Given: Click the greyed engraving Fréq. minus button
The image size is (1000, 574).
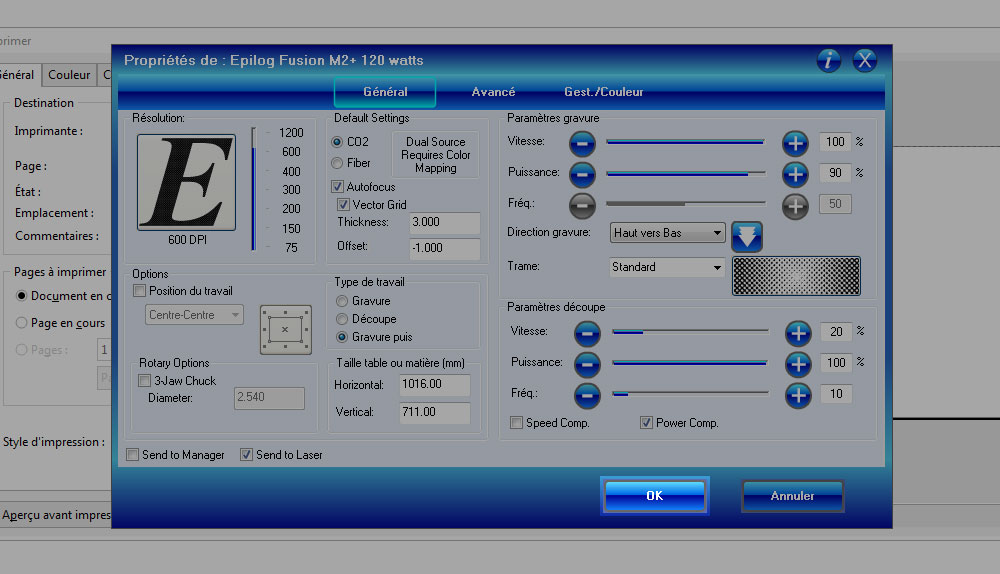Looking at the screenshot, I should pos(582,205).
